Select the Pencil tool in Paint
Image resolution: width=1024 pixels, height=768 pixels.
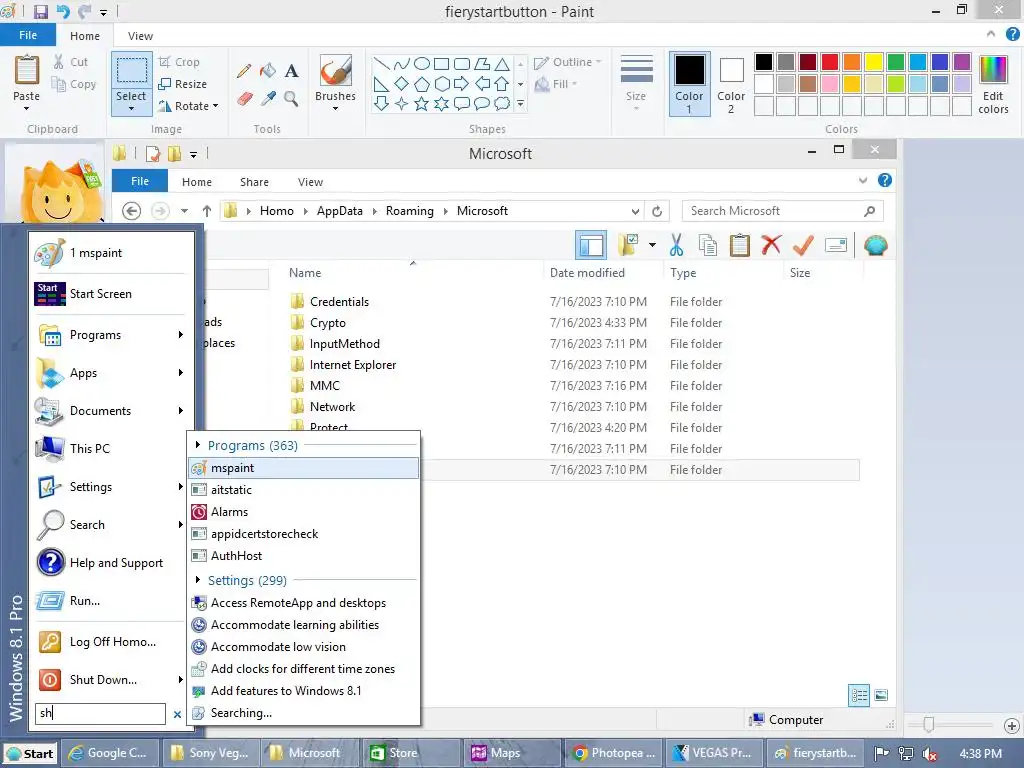(x=244, y=71)
